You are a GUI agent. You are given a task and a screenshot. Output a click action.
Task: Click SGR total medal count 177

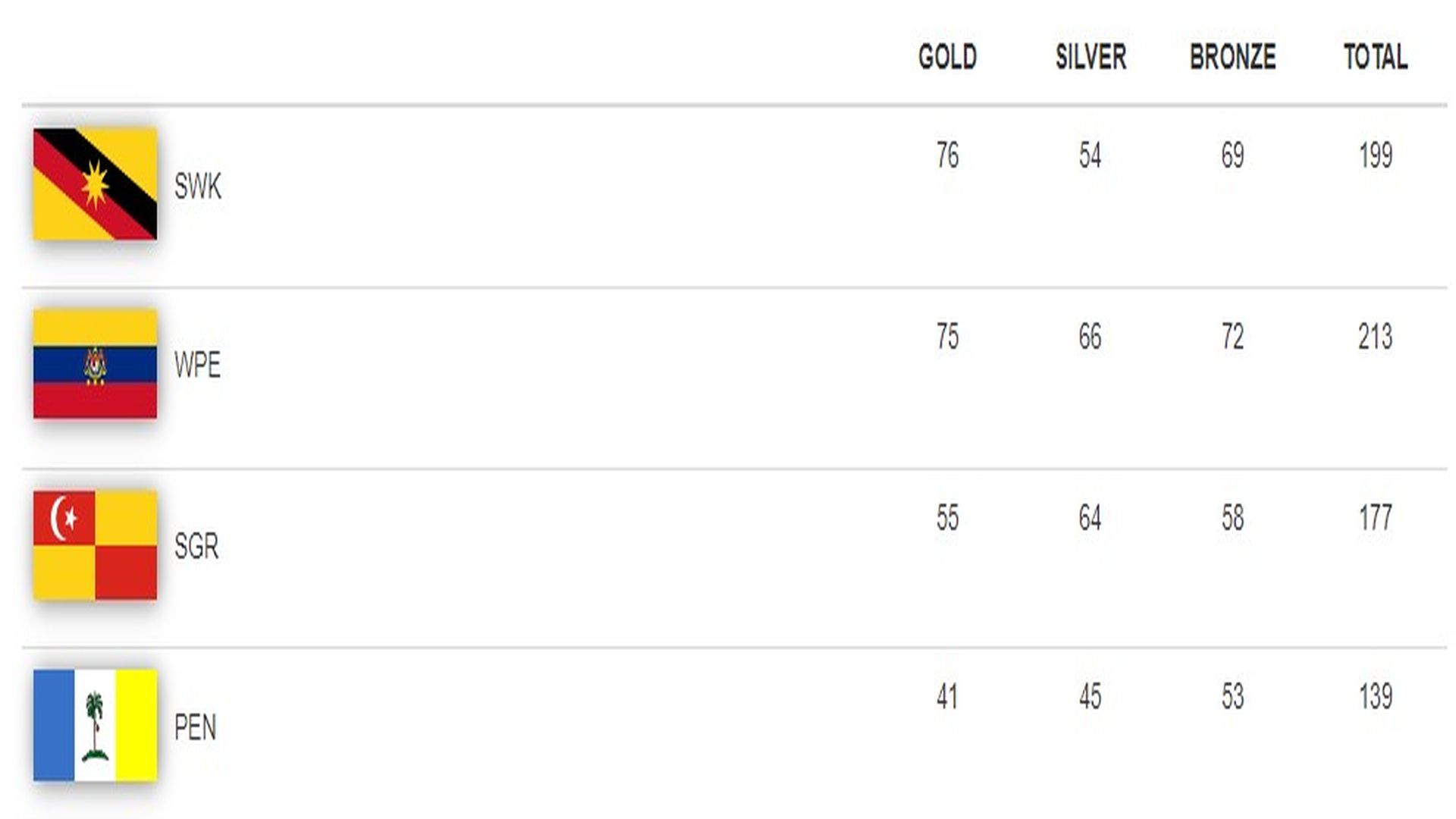tap(1375, 518)
